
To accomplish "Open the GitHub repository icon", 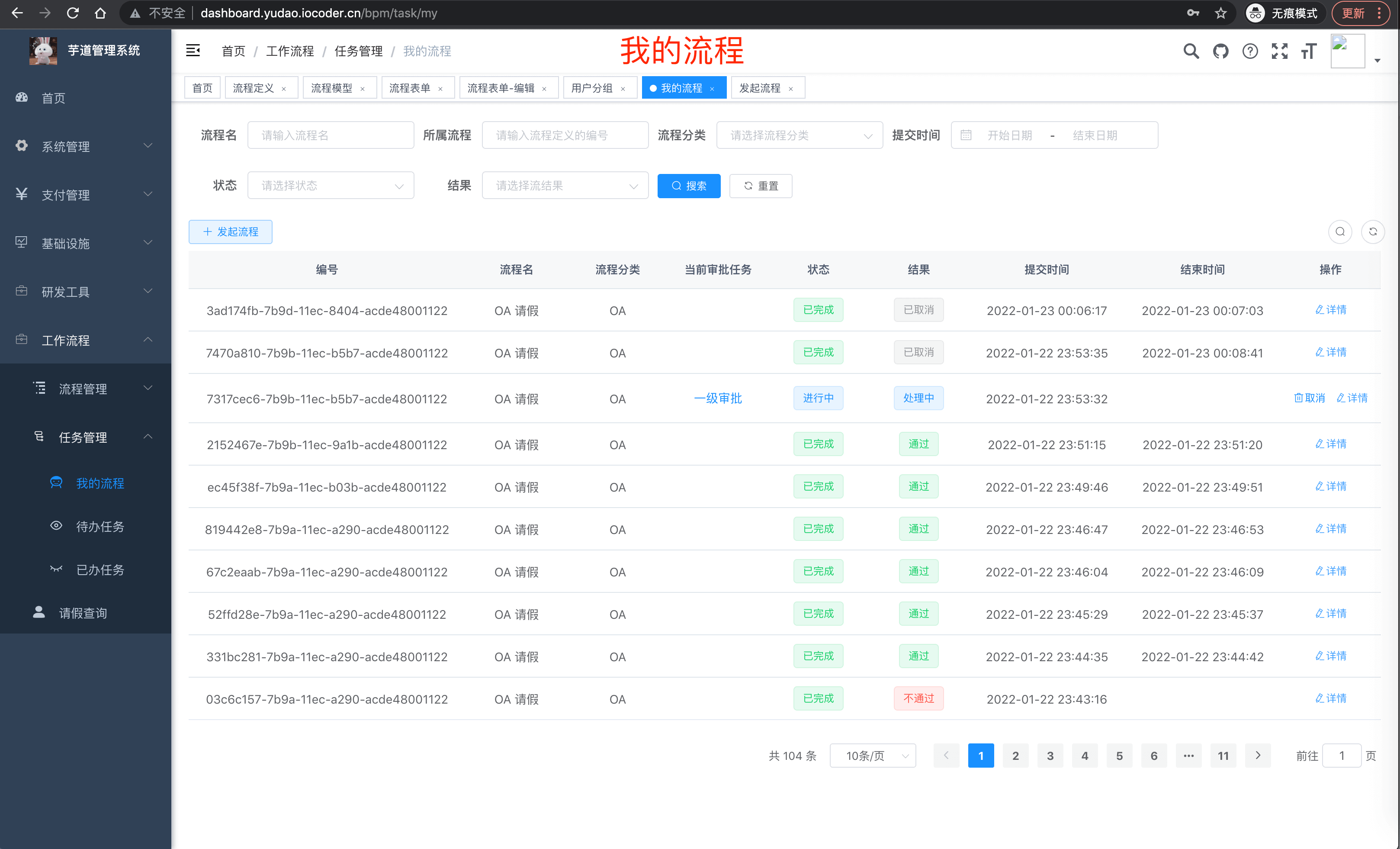I will coord(1220,51).
